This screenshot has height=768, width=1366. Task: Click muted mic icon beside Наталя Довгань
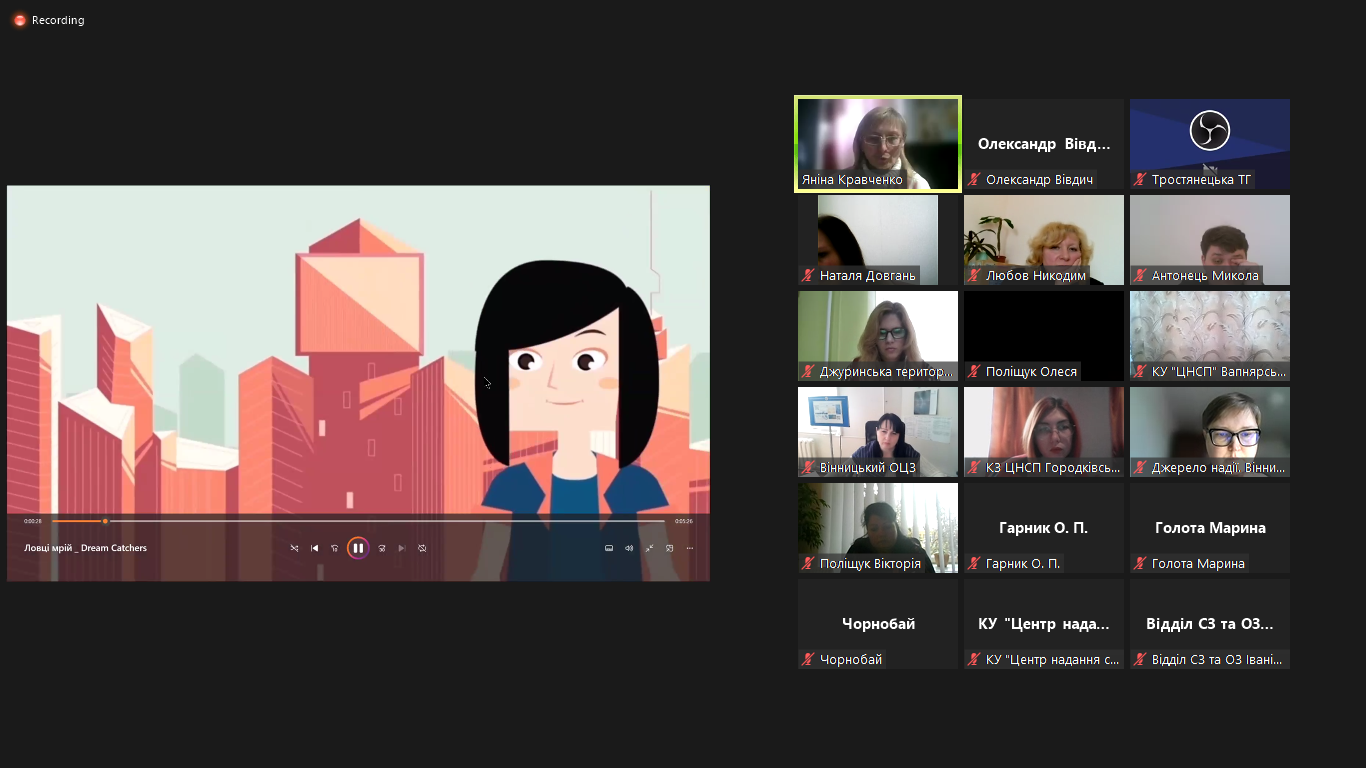pyautogui.click(x=808, y=276)
